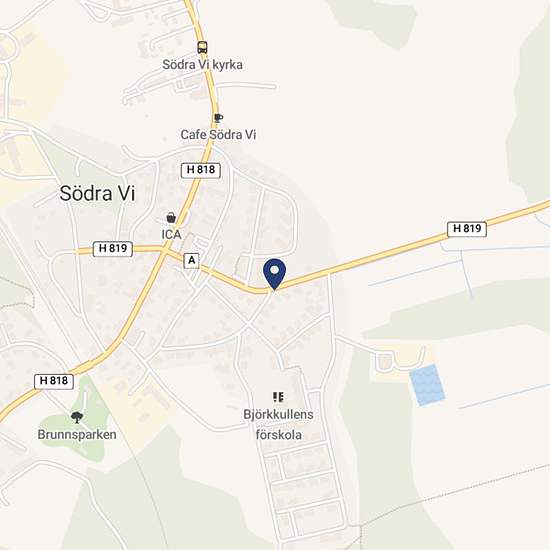Click the square A road marker
This screenshot has height=550, width=550.
(192, 261)
